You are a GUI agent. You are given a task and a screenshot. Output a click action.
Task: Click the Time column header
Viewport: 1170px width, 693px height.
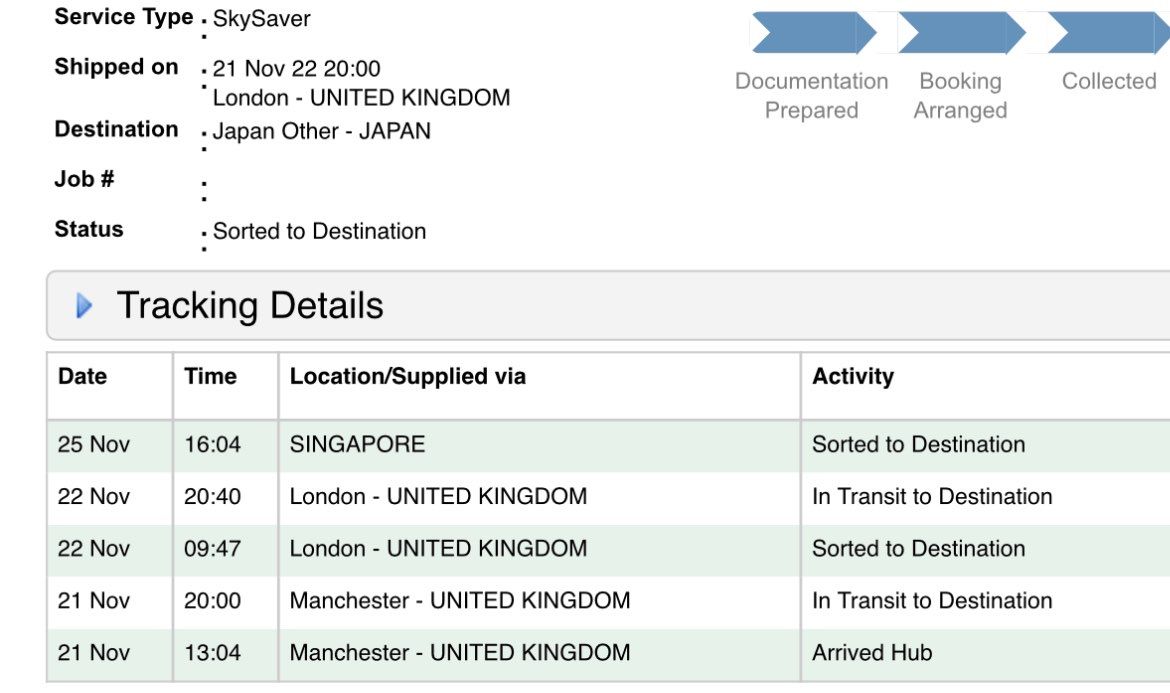point(210,376)
